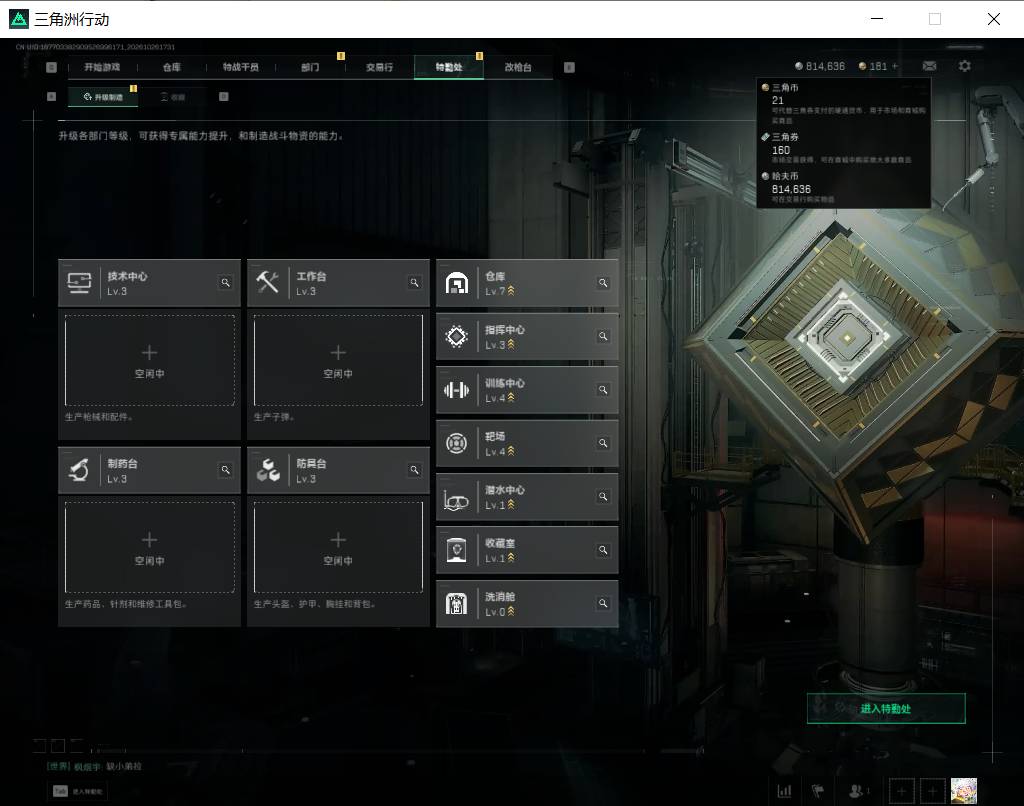Screen dimensions: 1024x806
Task: Open the friends list icon
Action: (x=857, y=791)
